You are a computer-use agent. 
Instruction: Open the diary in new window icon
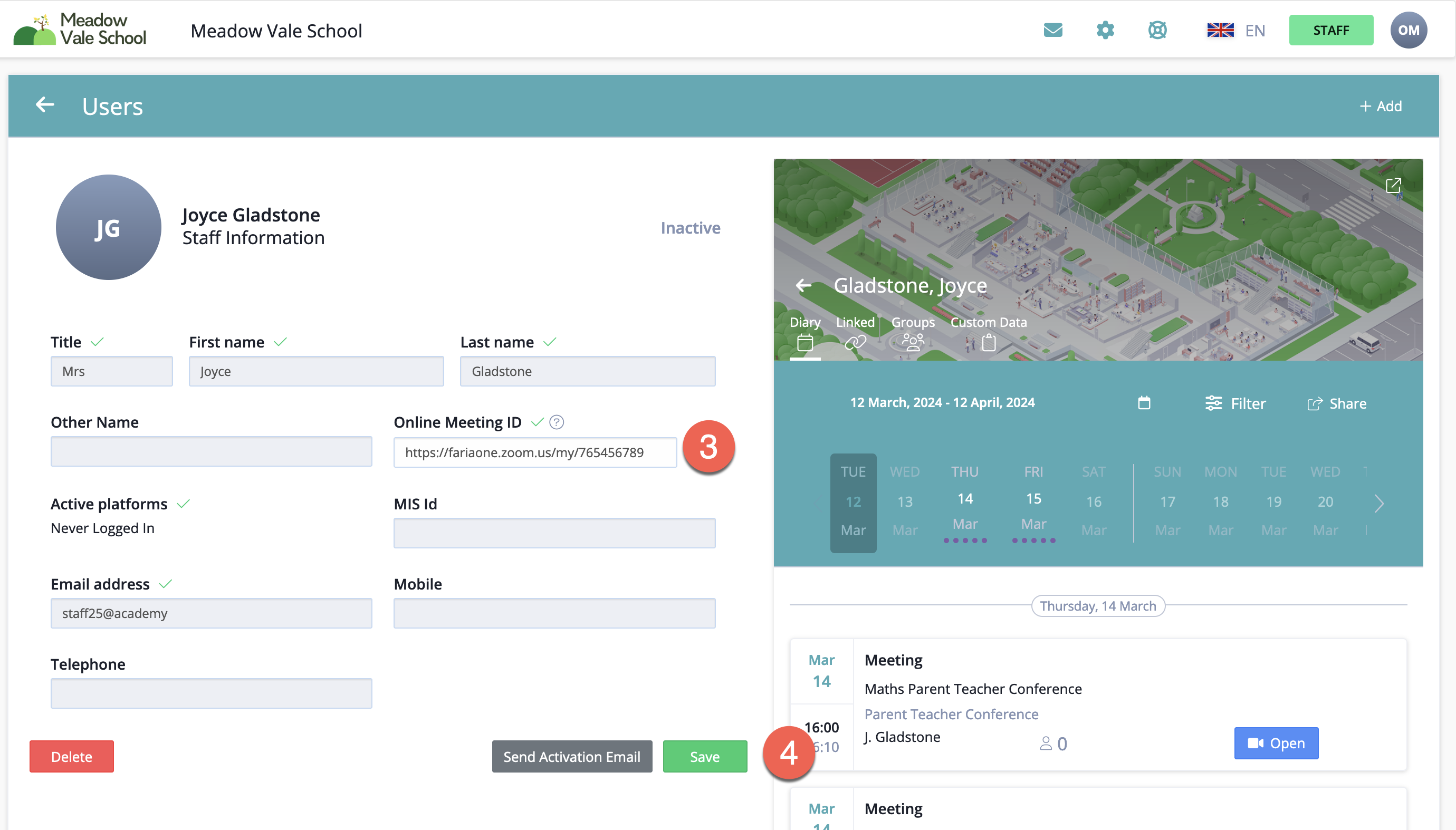[1393, 185]
